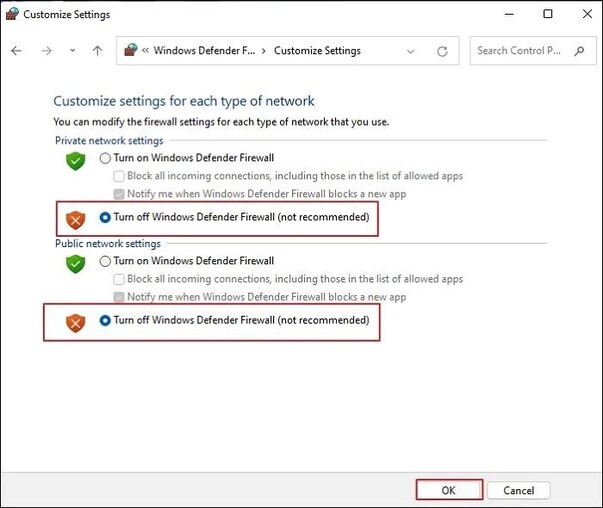Image resolution: width=603 pixels, height=508 pixels.
Task: Click the green shield beside Private network
Action: [x=75, y=160]
